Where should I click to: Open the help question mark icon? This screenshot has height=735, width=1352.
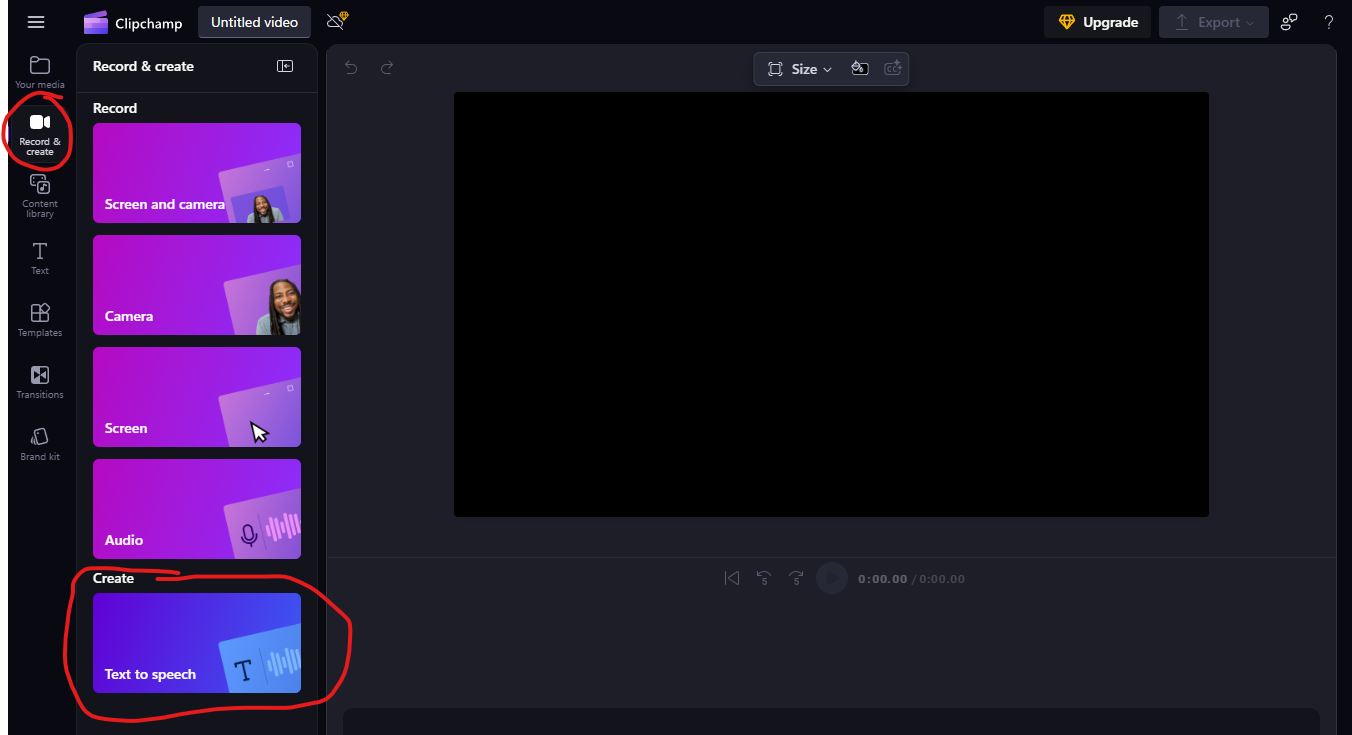[x=1329, y=22]
